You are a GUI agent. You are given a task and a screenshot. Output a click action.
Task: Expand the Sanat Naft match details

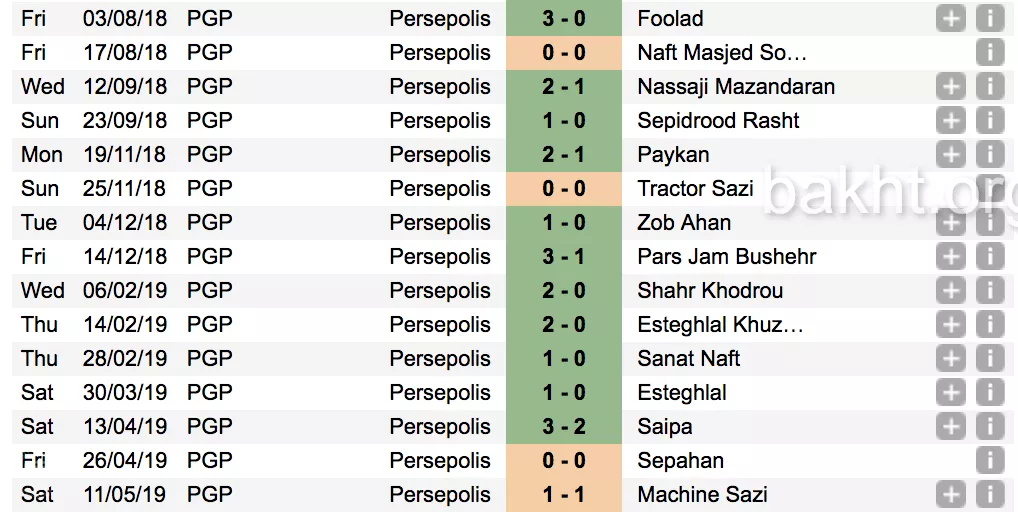click(x=951, y=358)
